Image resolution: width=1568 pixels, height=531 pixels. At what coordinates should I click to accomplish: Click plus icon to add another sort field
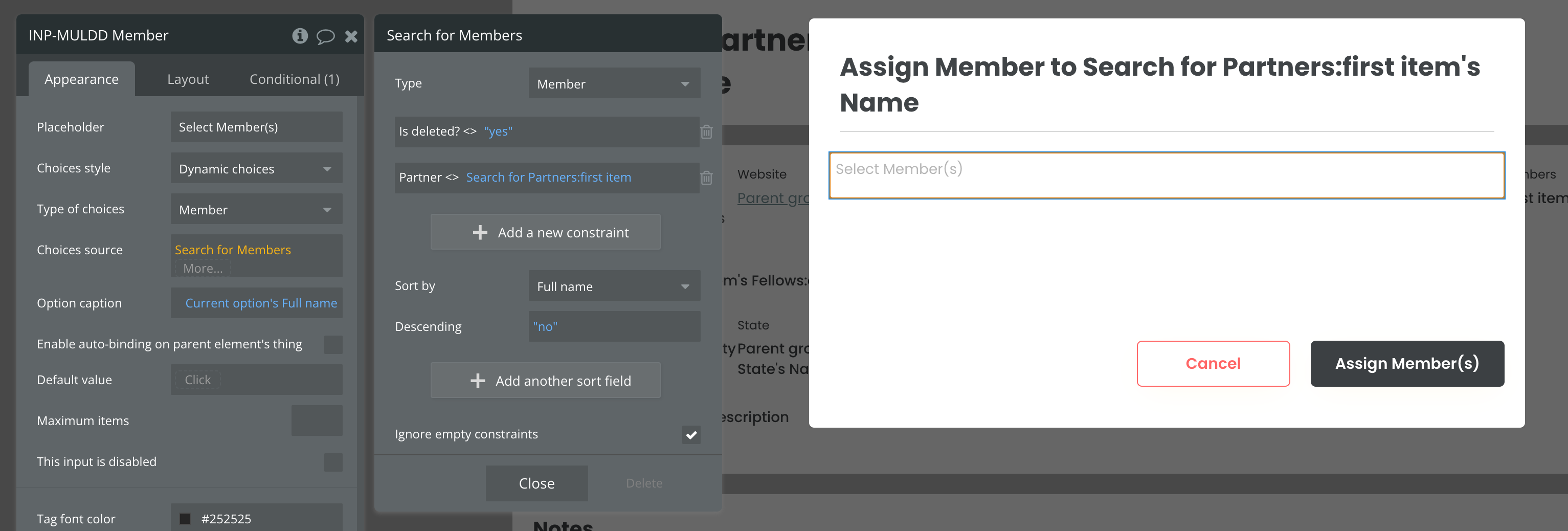478,381
